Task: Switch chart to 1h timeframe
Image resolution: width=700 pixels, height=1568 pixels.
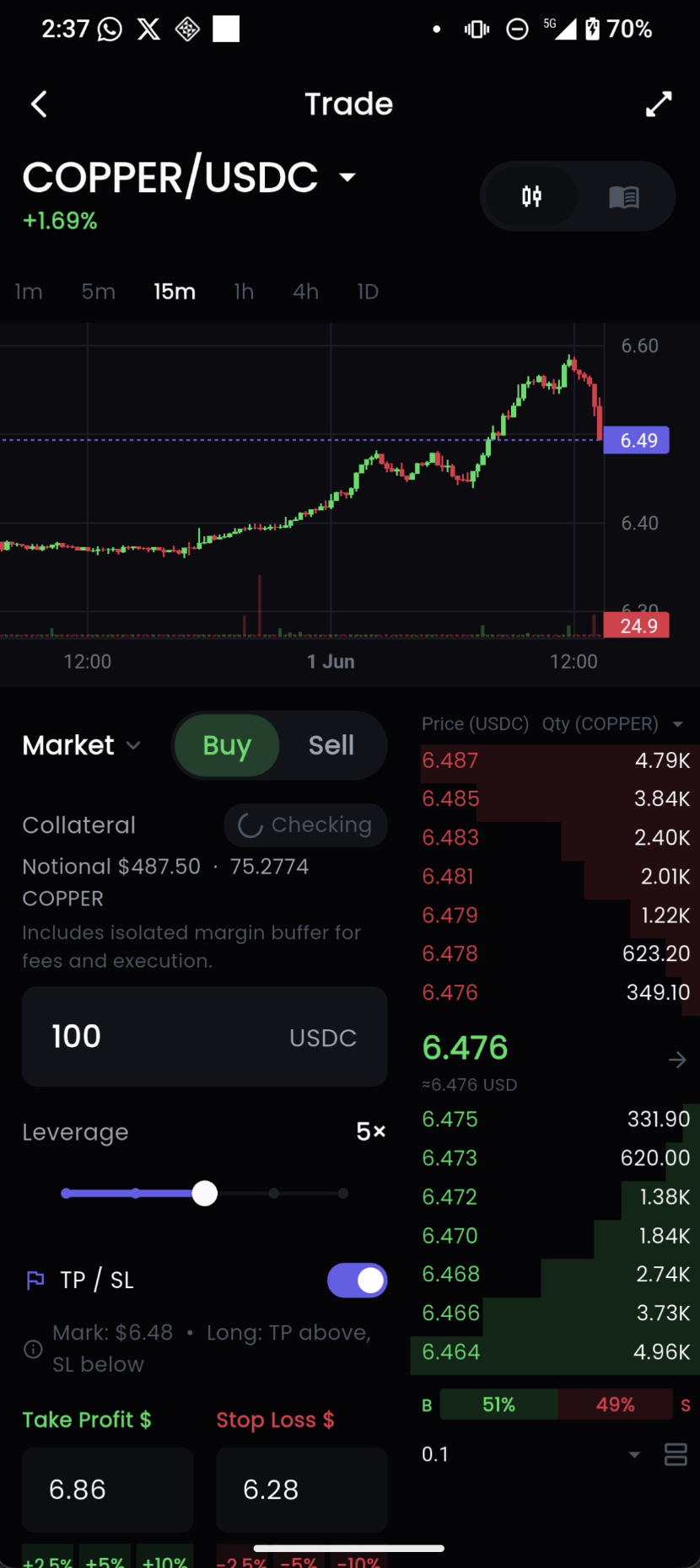Action: click(244, 292)
